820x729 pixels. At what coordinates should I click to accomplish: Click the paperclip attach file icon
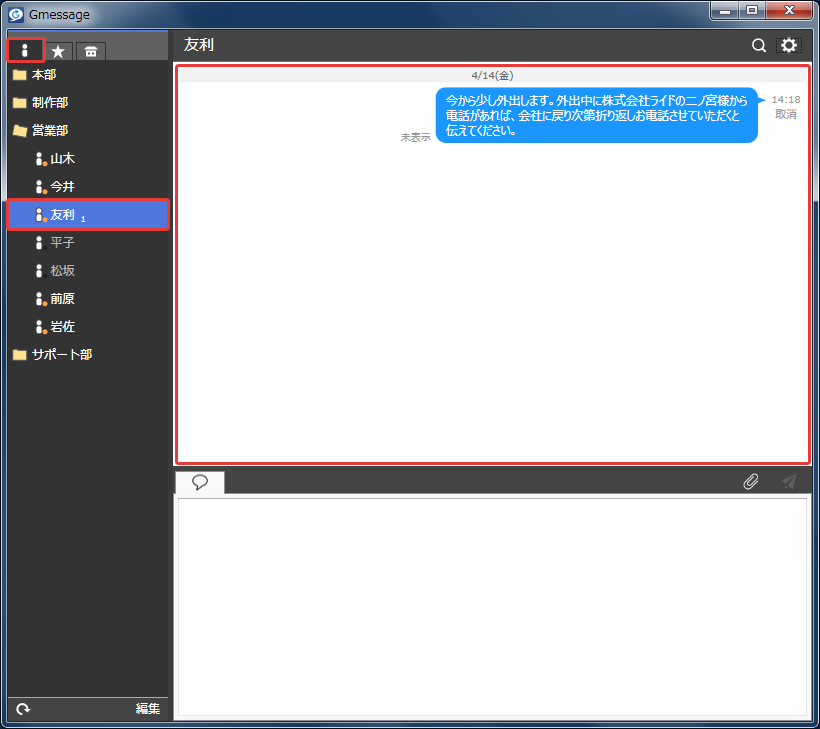coord(750,481)
